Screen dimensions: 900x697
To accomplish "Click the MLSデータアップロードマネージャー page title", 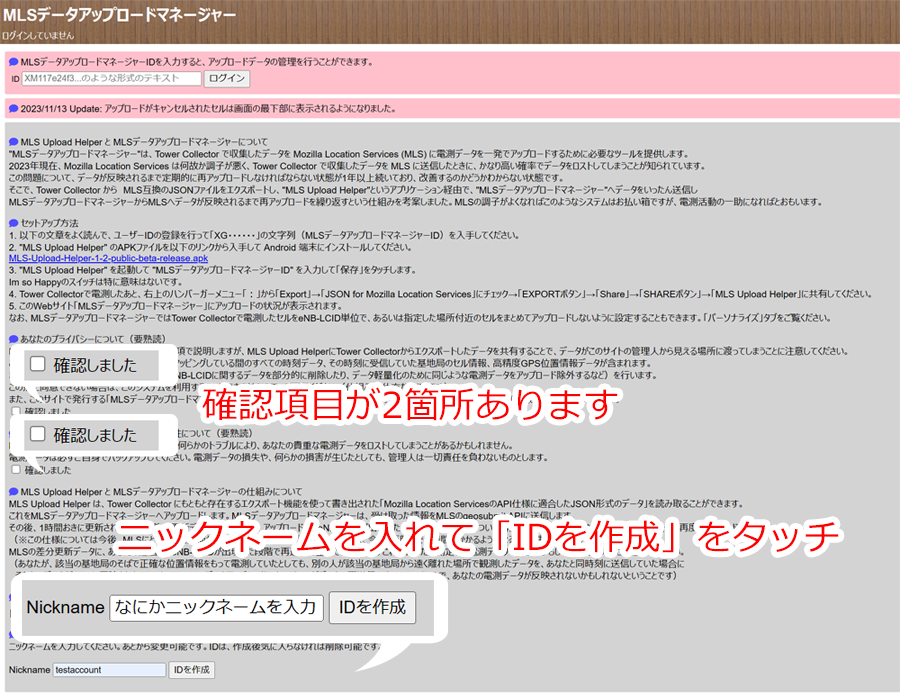I will tap(120, 15).
